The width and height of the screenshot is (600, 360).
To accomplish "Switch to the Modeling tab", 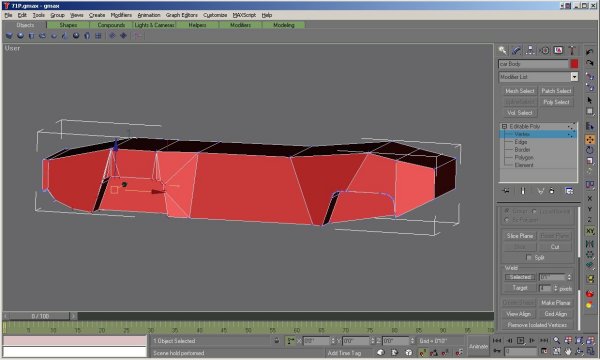I will click(284, 25).
